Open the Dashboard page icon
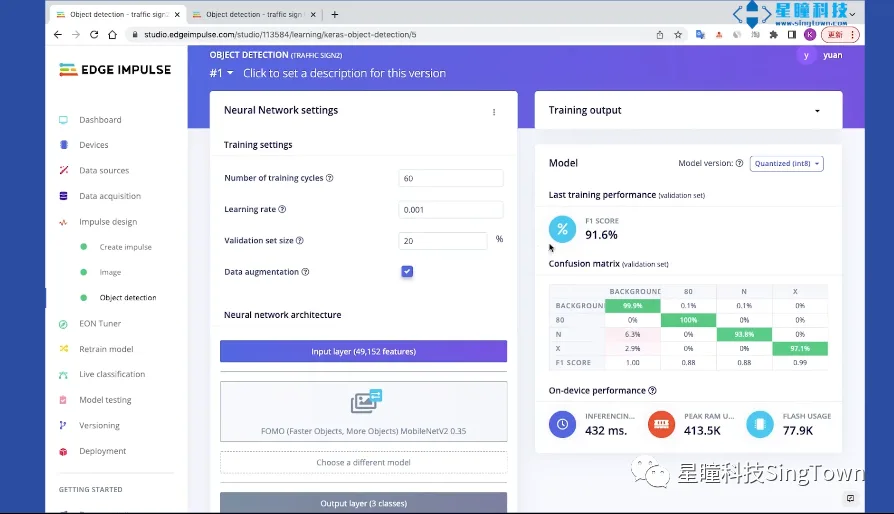 tap(63, 120)
